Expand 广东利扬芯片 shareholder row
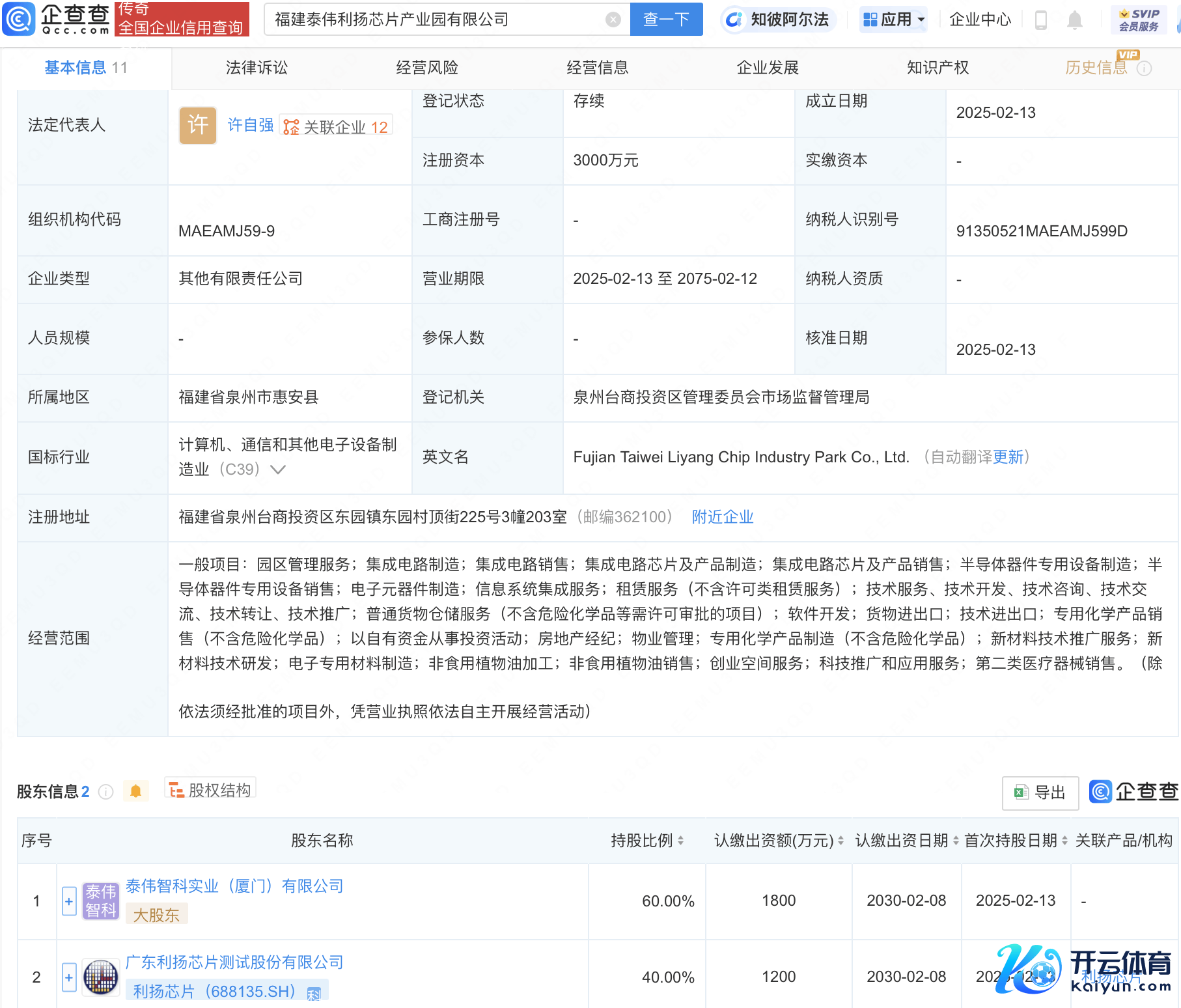Viewport: 1181px width, 1008px height. click(x=69, y=977)
